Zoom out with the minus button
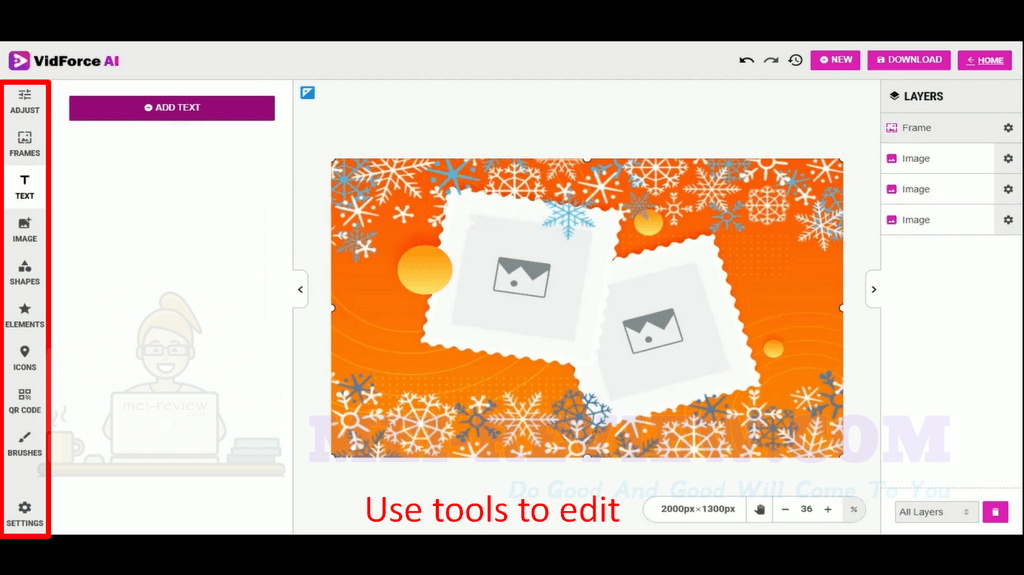The height and width of the screenshot is (575, 1024). tap(785, 510)
